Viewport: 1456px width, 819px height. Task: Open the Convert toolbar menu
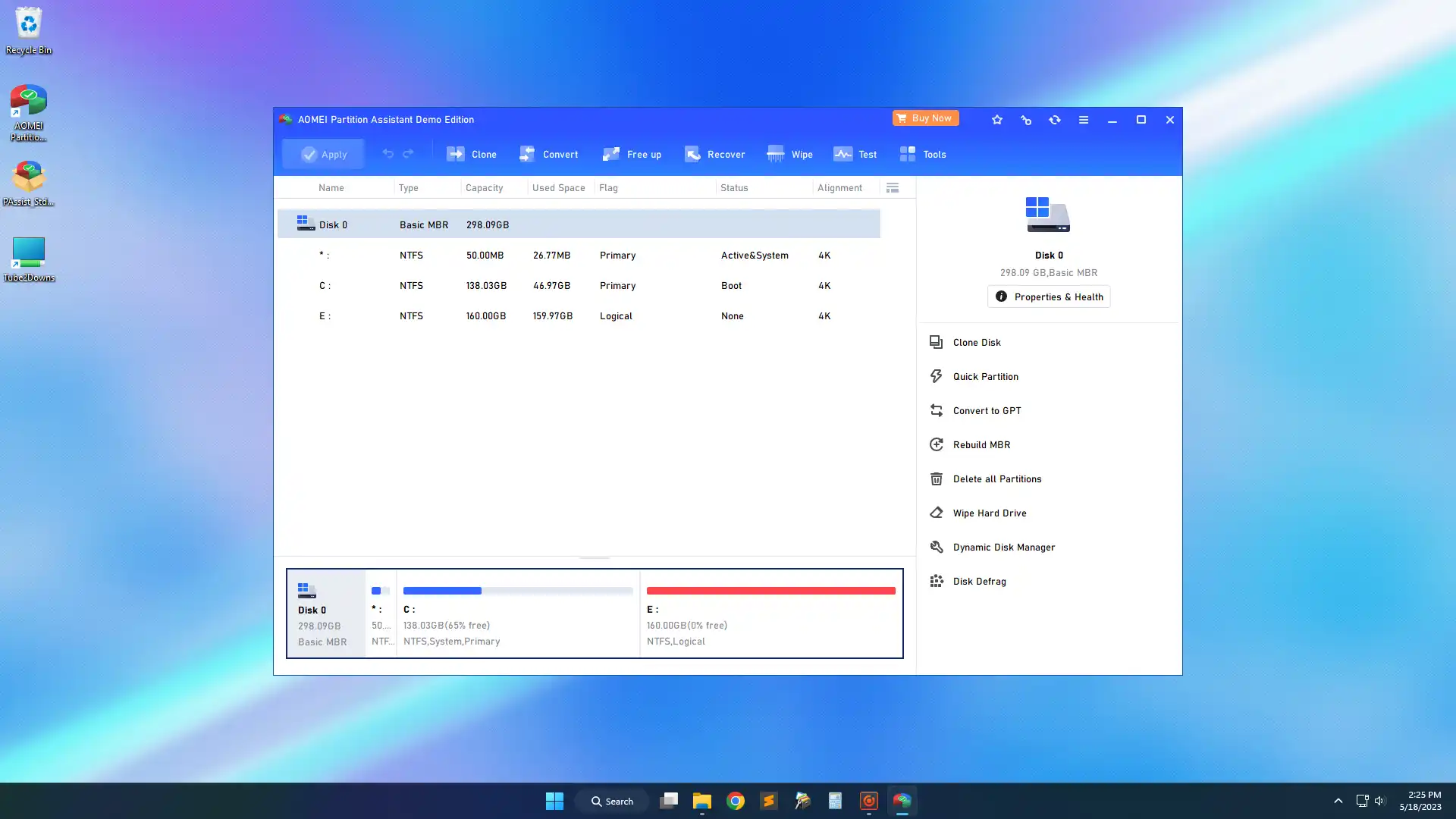pos(548,154)
